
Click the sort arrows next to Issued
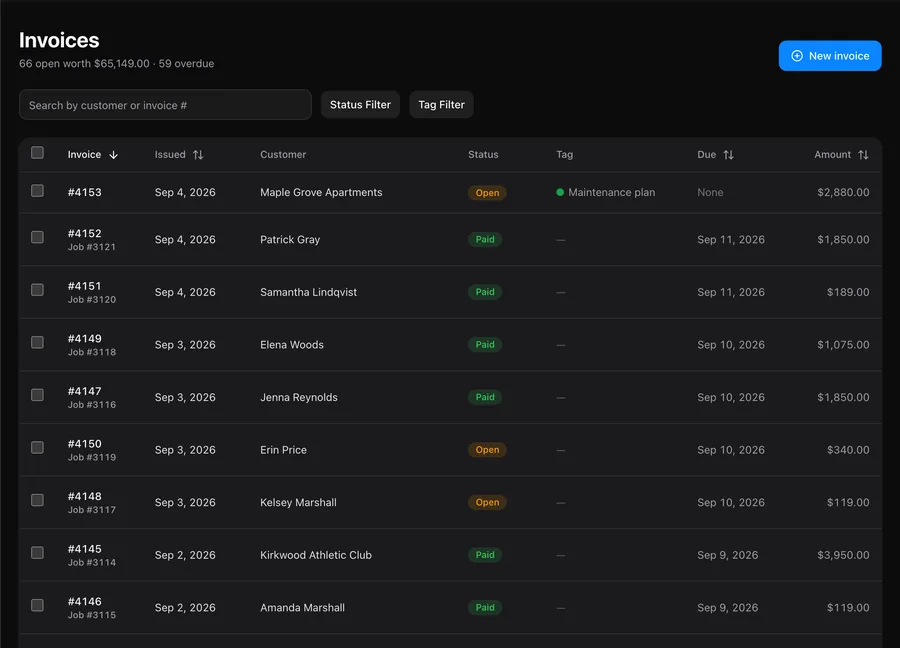point(198,155)
